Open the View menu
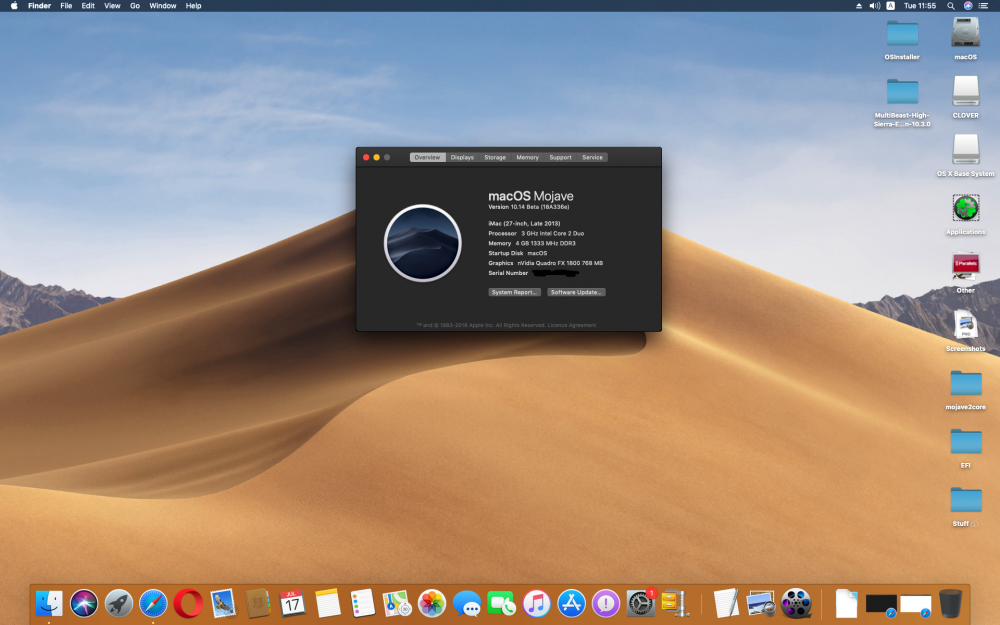The image size is (1000, 625). point(112,6)
